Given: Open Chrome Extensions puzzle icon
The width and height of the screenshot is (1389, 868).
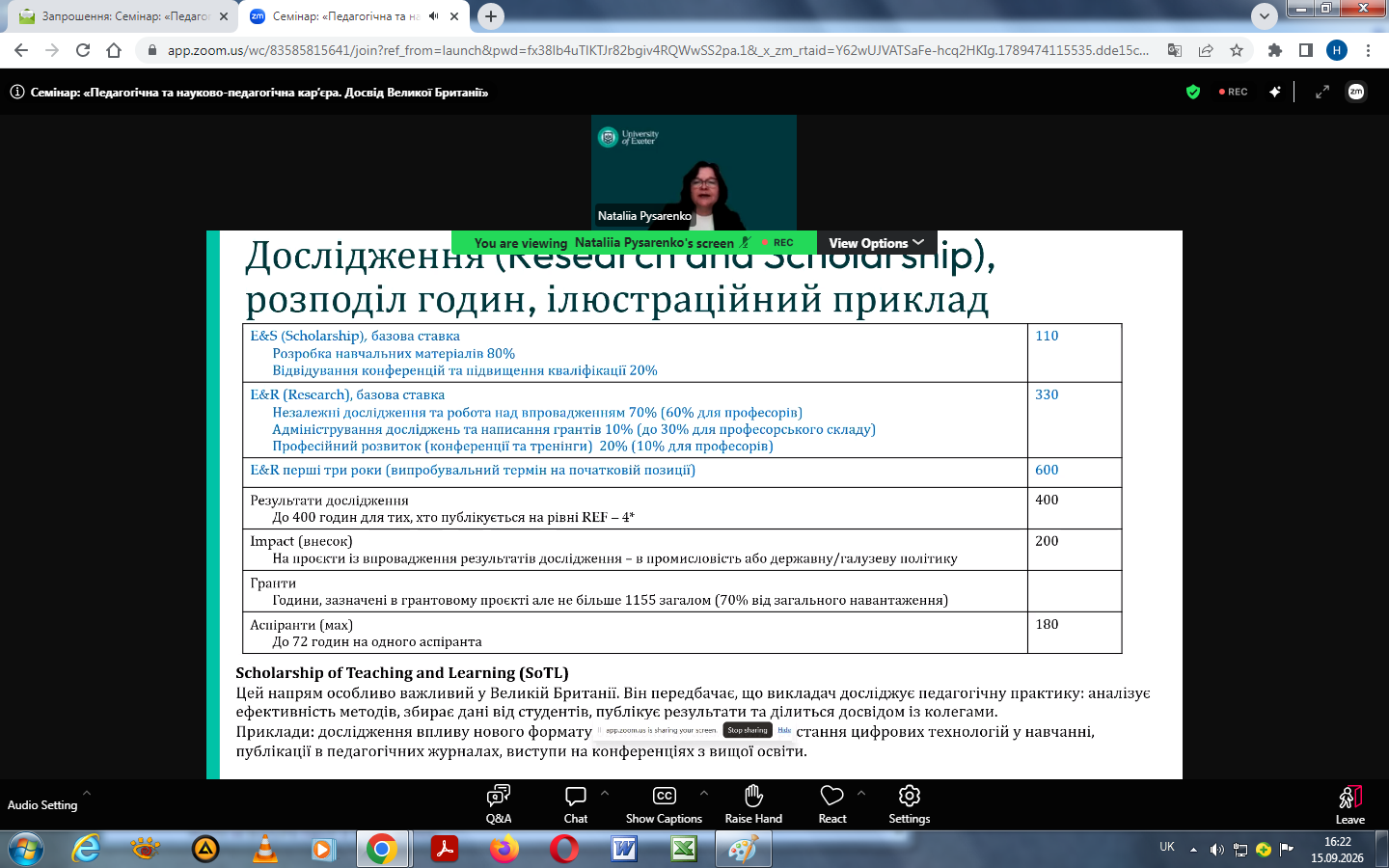Looking at the screenshot, I should click(1275, 50).
